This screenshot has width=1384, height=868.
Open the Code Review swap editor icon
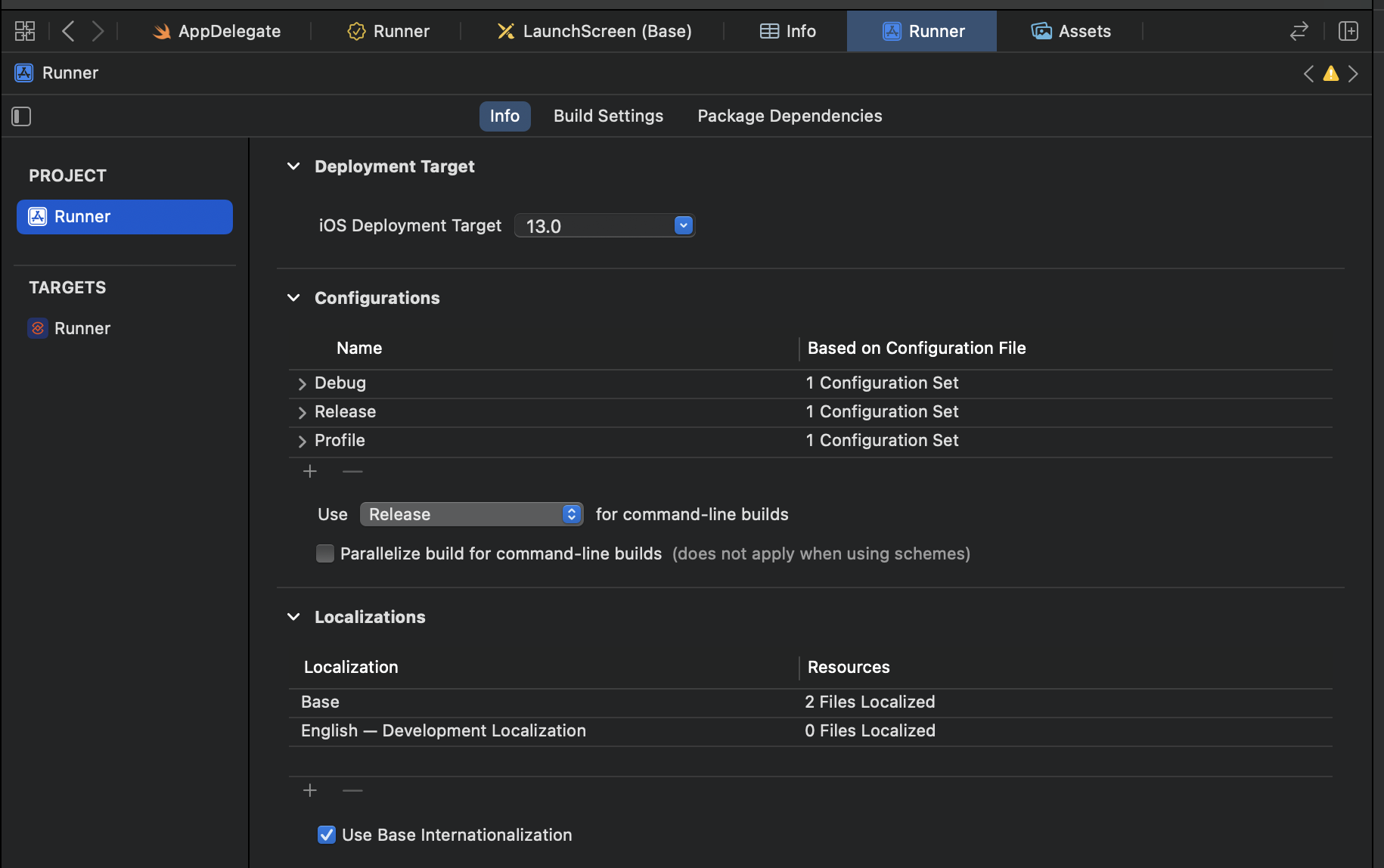pos(1299,31)
